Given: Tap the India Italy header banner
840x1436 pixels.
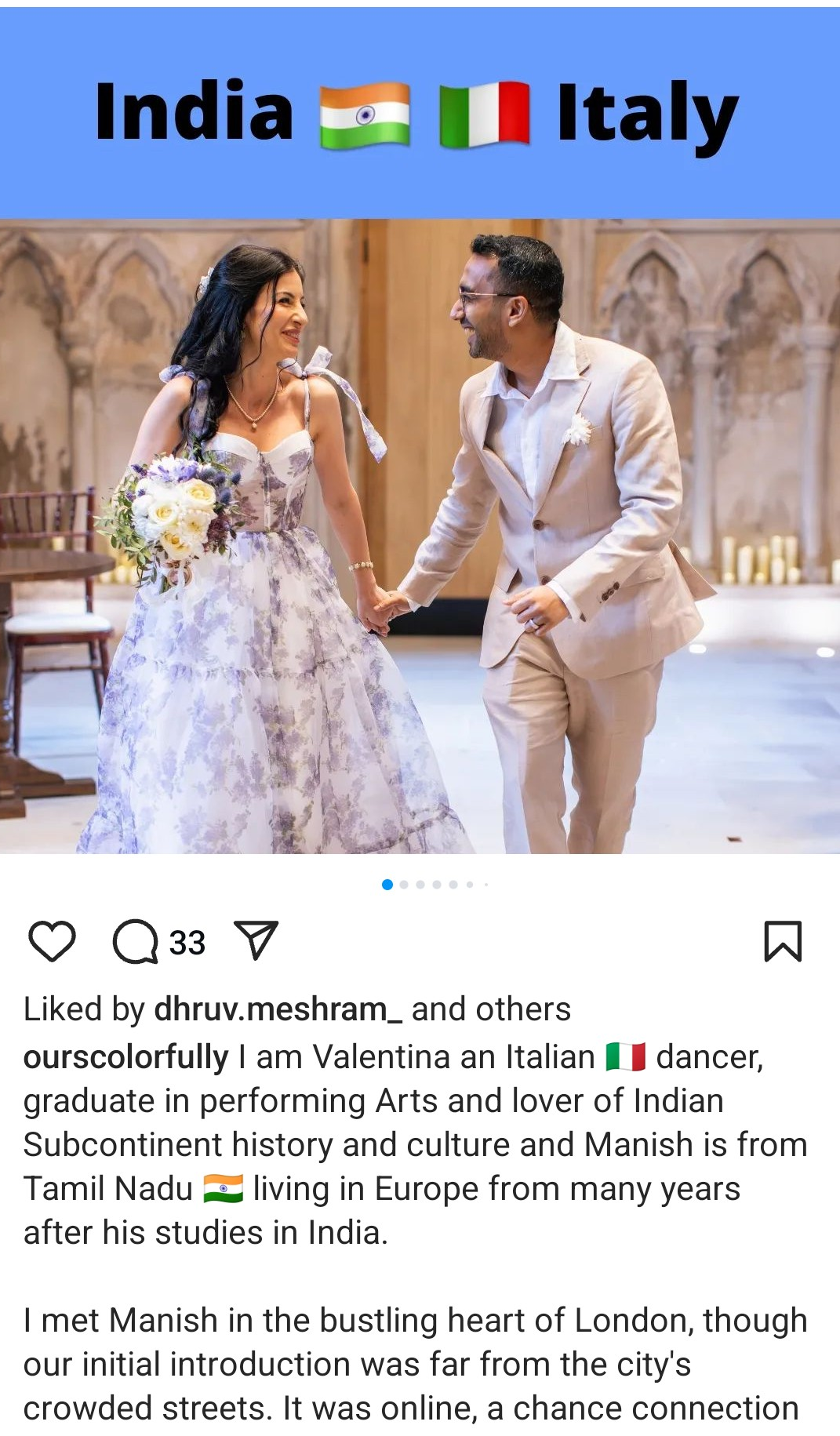Looking at the screenshot, I should click(420, 113).
